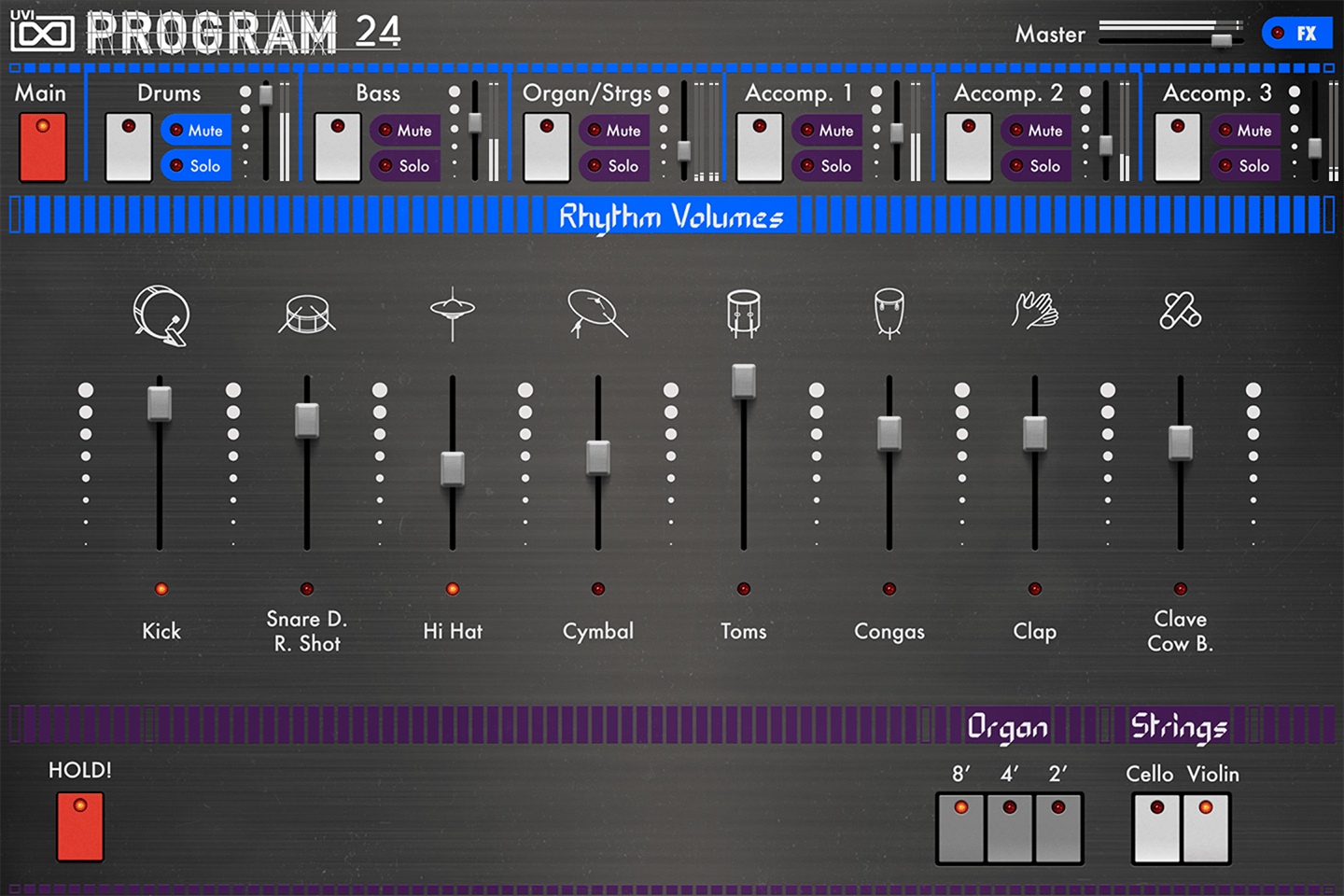
Task: Select the Clave/Cowbell sticks icon
Action: pos(1180,313)
